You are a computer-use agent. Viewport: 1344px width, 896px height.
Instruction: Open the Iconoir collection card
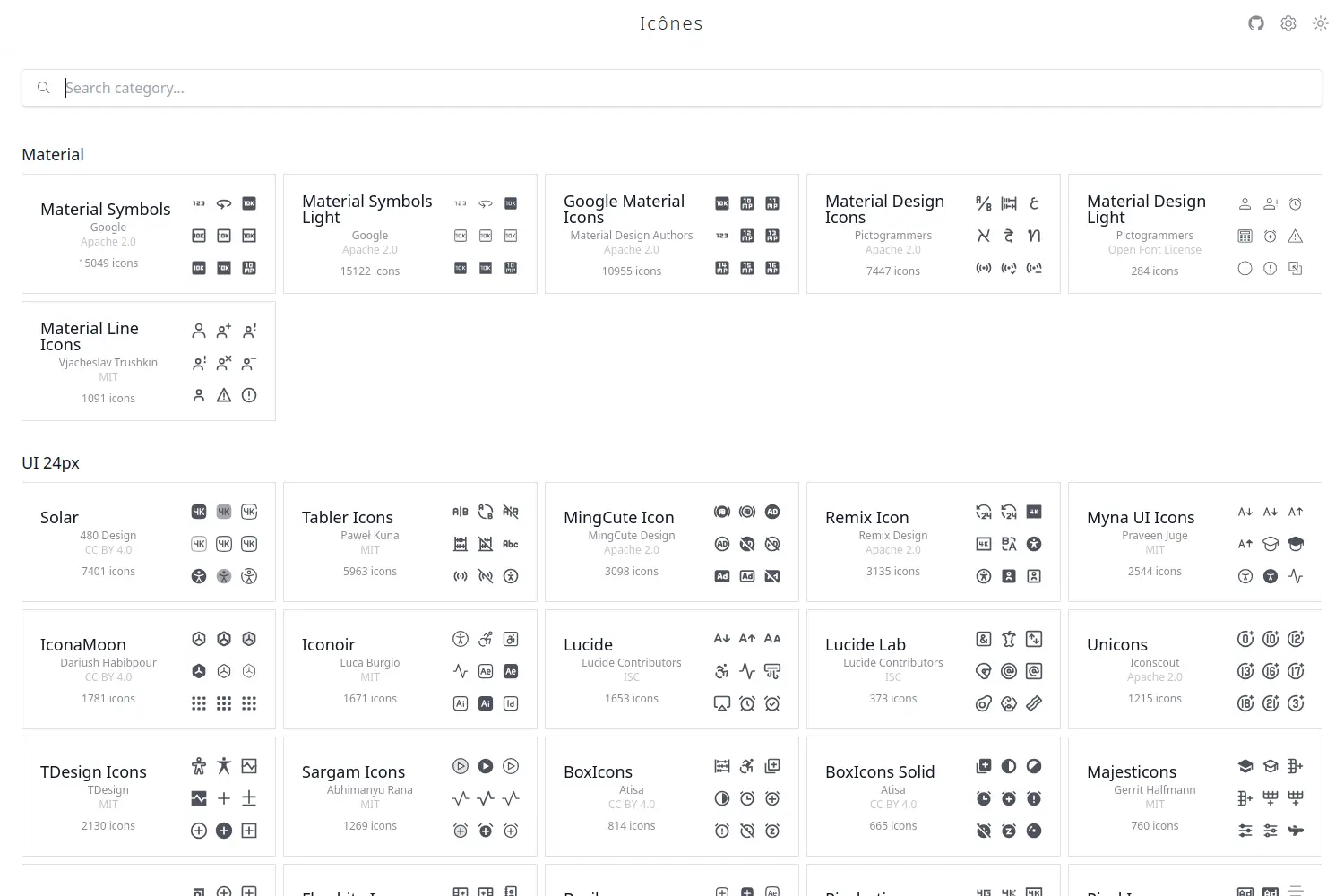pyautogui.click(x=410, y=669)
